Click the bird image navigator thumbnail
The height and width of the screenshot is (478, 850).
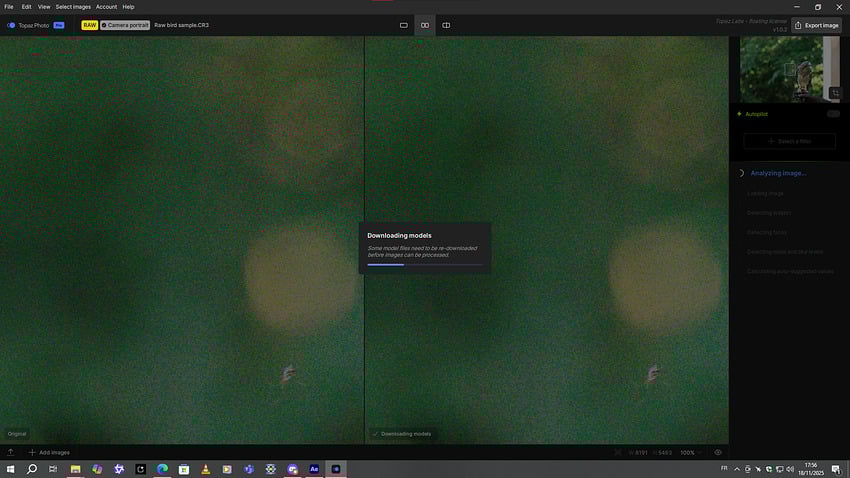click(784, 68)
